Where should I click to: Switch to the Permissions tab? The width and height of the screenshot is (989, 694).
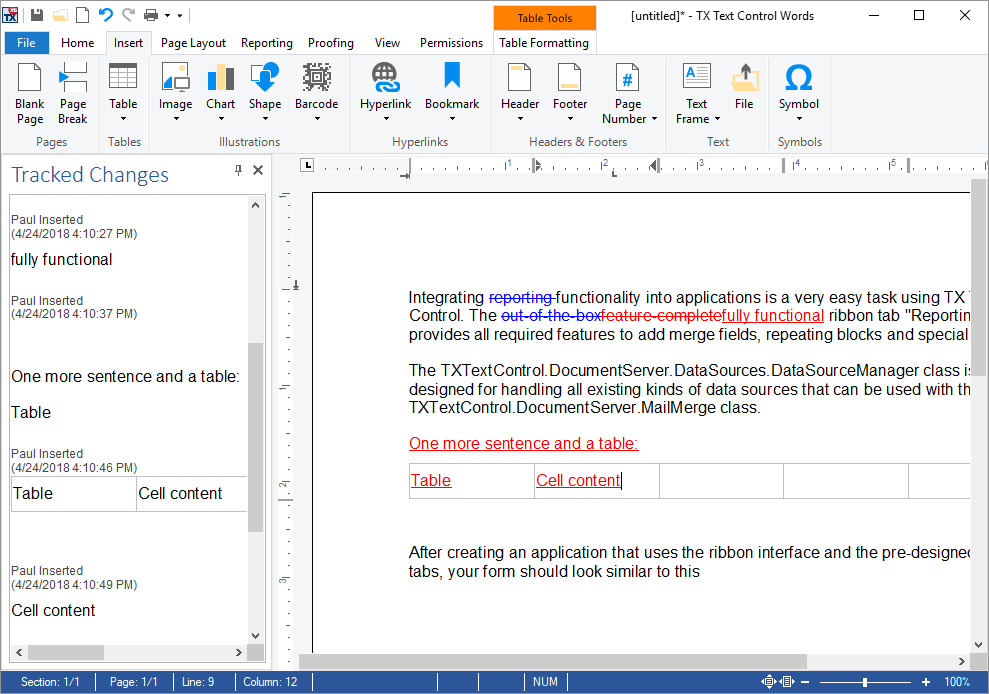click(451, 43)
